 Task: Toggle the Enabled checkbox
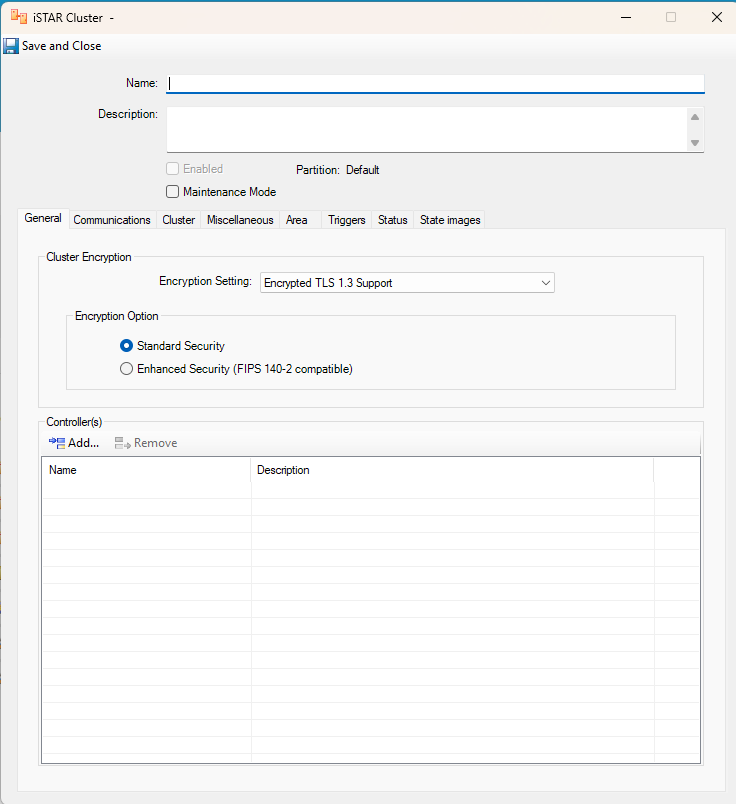click(172, 169)
